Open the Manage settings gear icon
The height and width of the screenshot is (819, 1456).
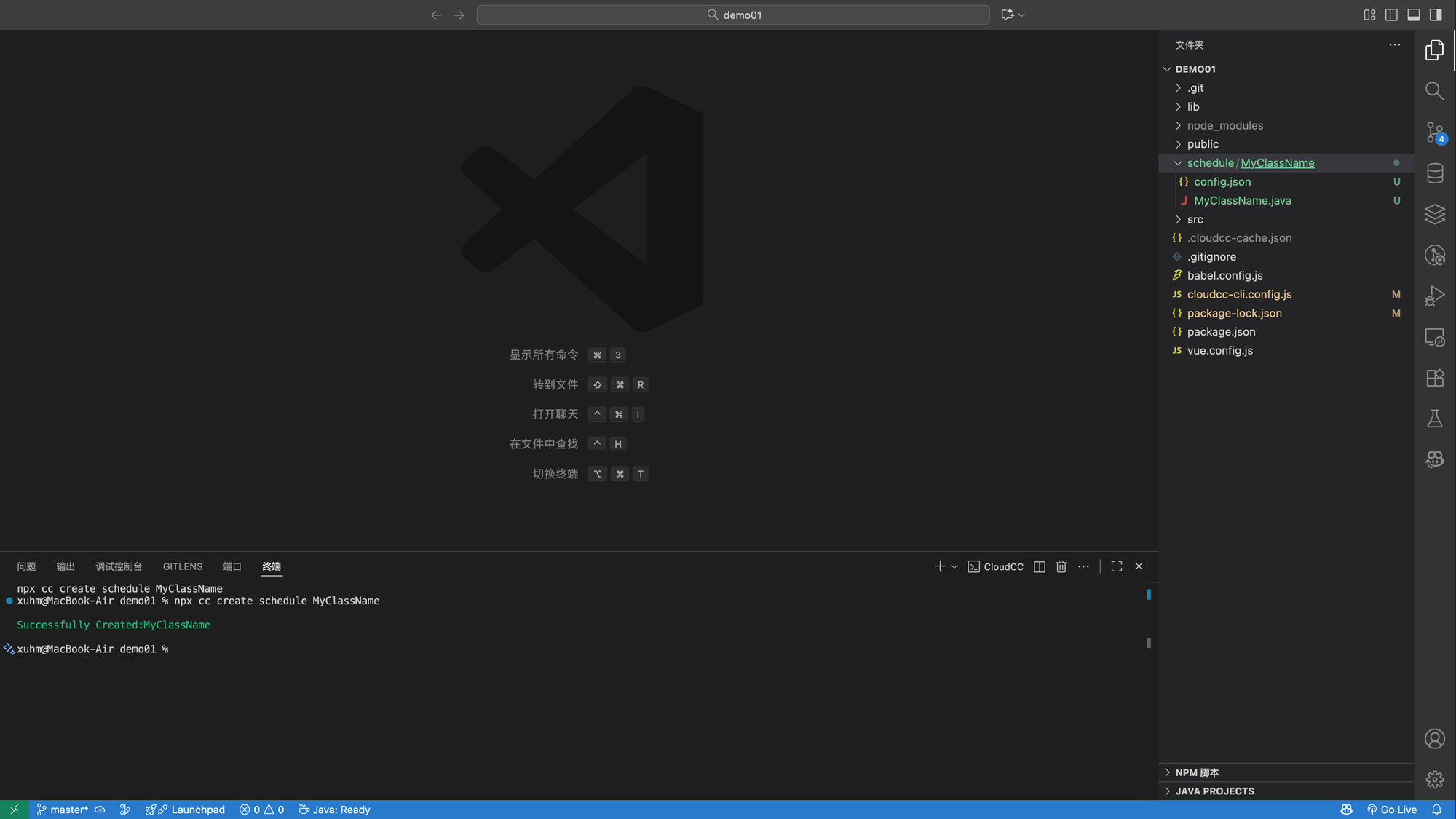pos(1434,780)
